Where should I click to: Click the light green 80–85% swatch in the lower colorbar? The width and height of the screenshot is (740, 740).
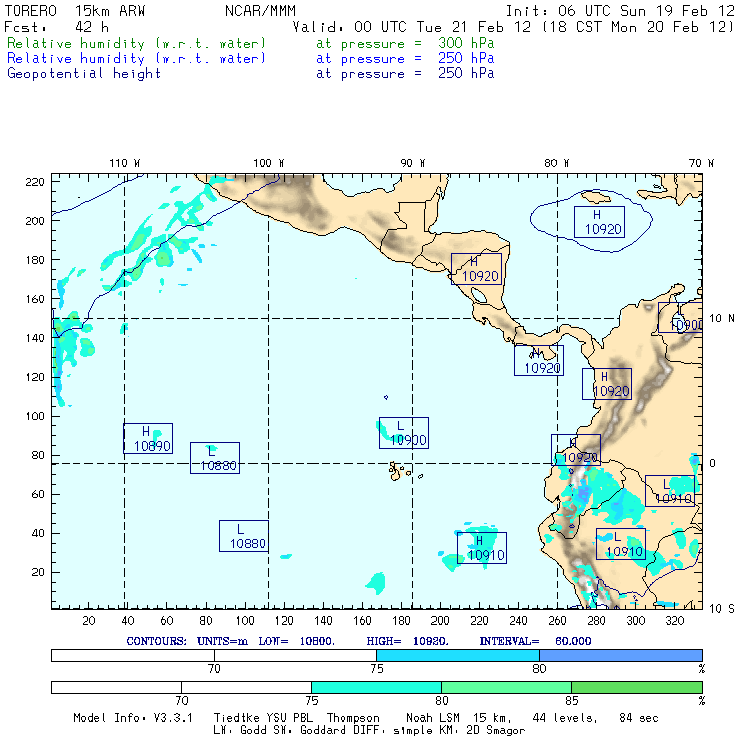(506, 688)
